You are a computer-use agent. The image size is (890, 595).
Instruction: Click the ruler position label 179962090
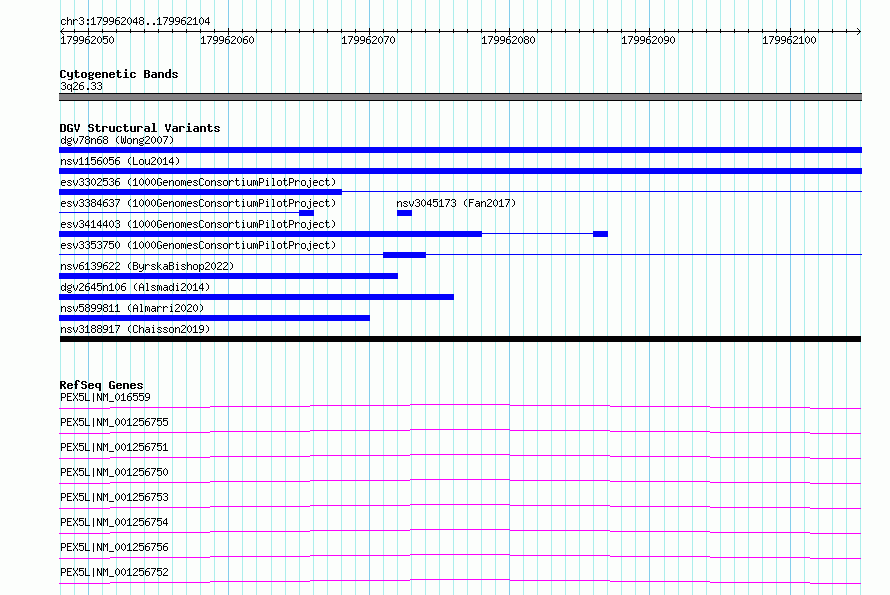pyautogui.click(x=648, y=40)
